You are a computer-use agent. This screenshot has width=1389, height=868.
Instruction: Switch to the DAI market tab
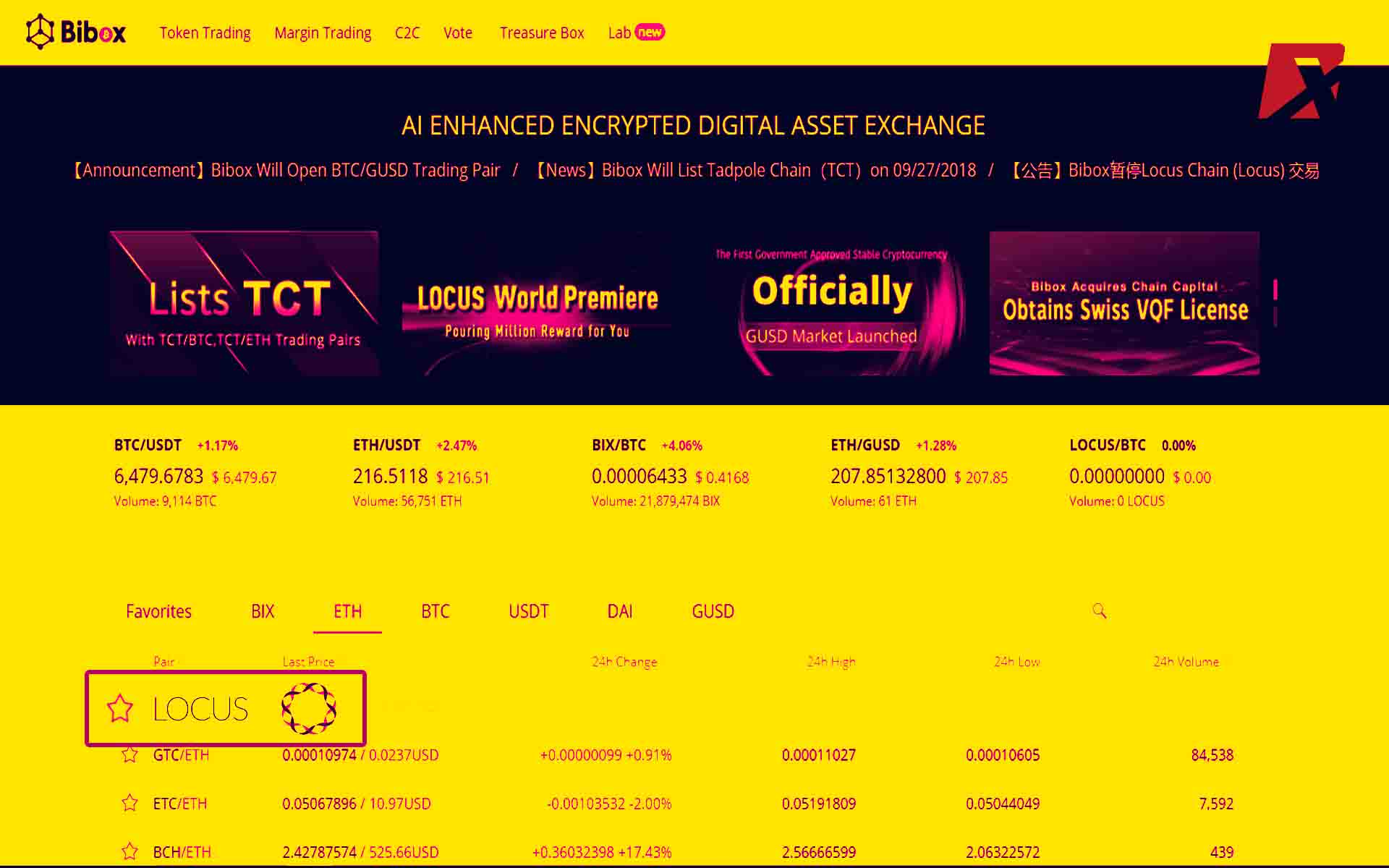(x=620, y=611)
